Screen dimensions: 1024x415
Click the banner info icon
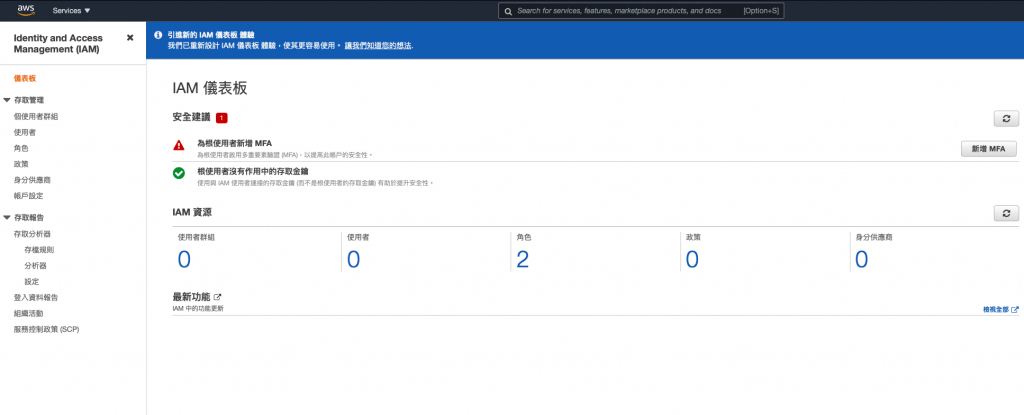tap(157, 35)
